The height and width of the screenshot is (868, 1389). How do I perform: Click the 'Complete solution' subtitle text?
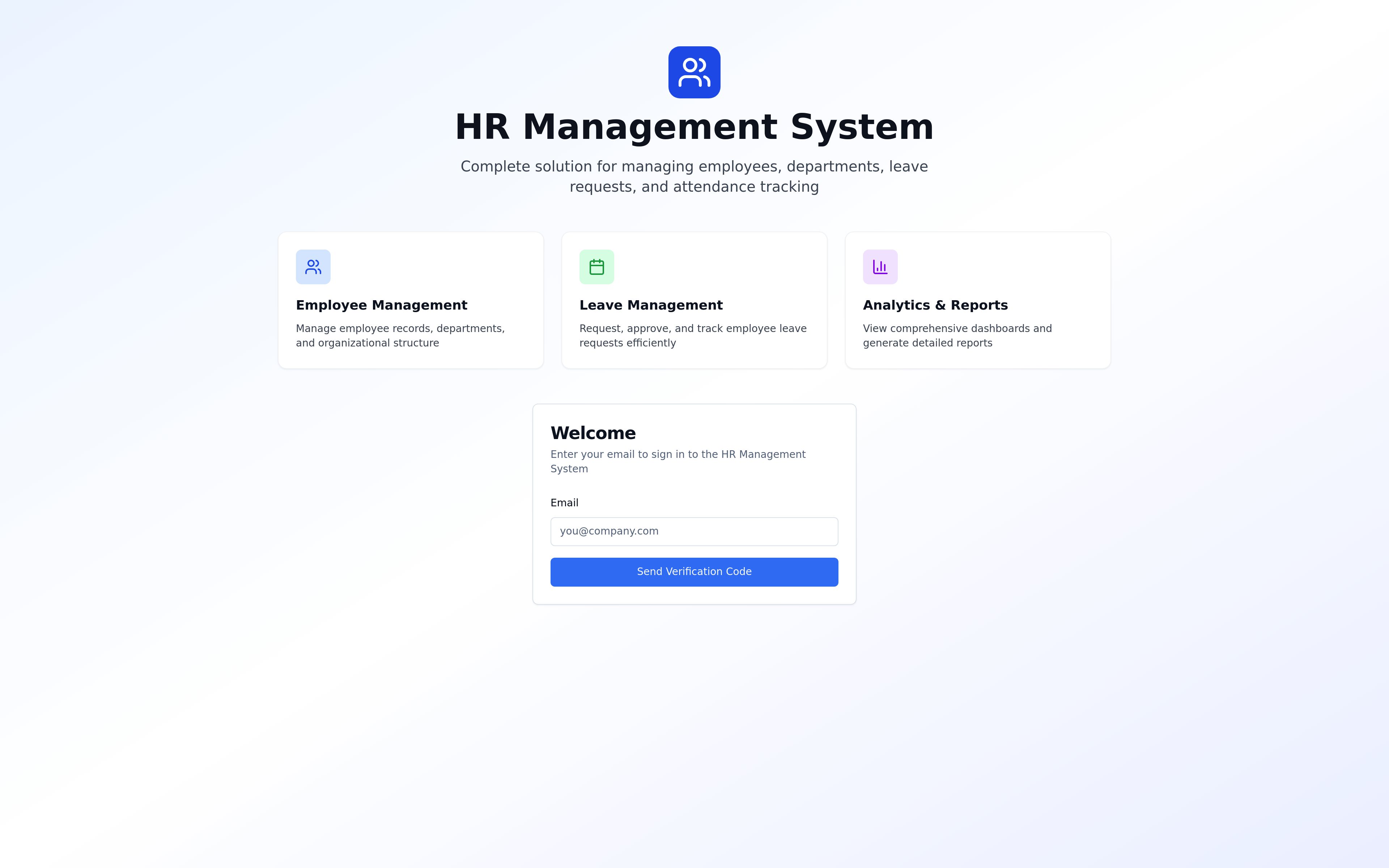point(694,176)
